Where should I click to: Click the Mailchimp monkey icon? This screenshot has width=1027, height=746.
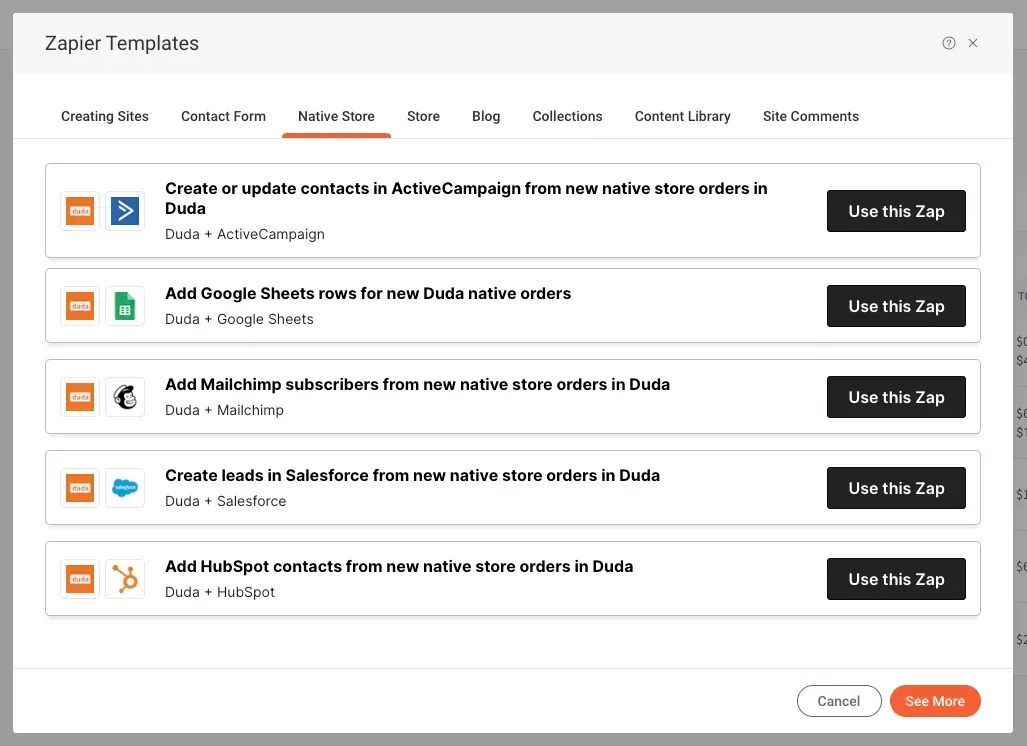[124, 397]
